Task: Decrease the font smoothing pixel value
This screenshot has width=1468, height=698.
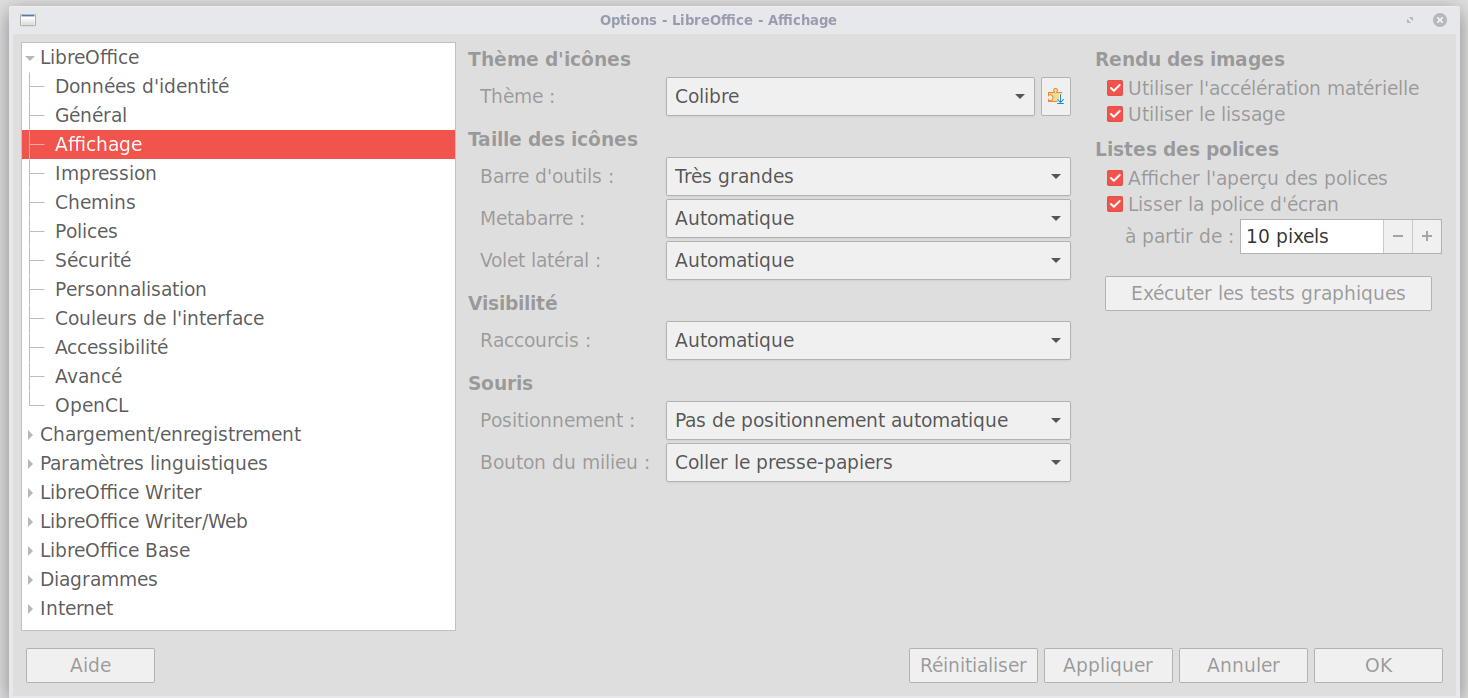Action: tap(1398, 237)
